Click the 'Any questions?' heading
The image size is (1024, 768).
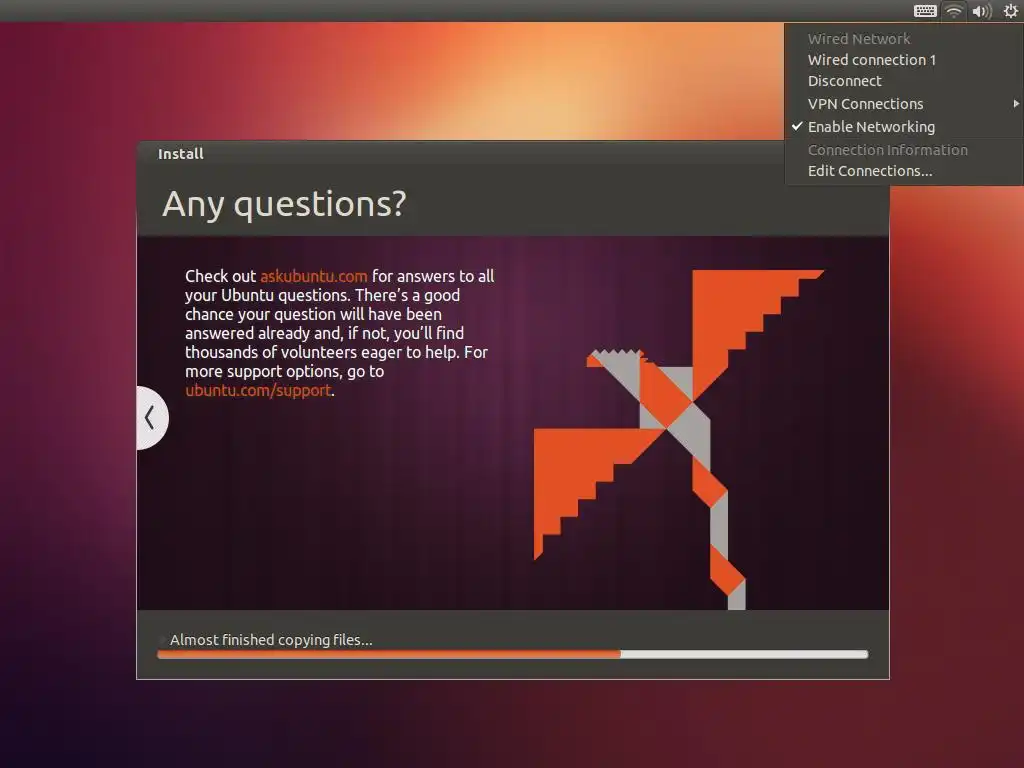[x=284, y=204]
